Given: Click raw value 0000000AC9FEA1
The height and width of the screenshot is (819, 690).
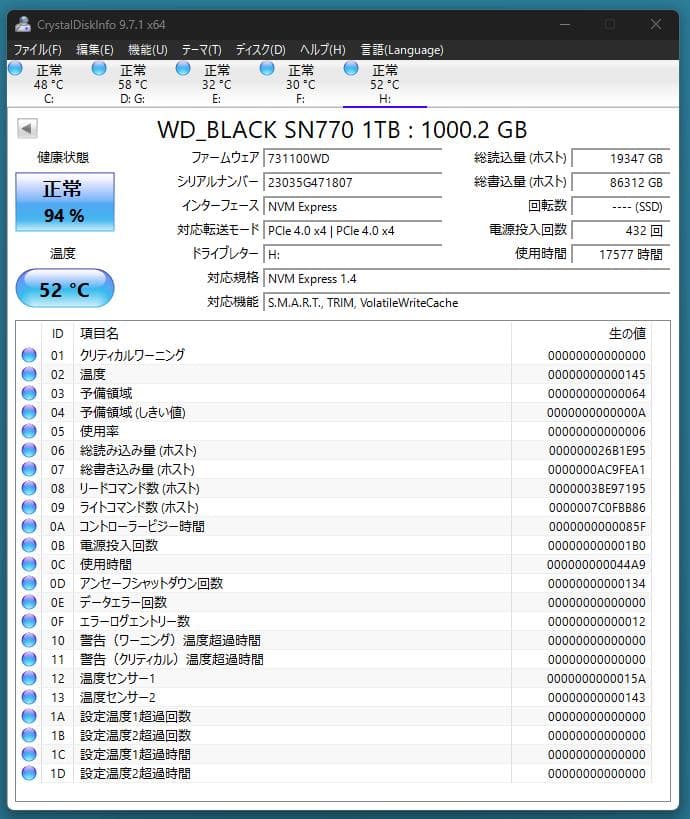Looking at the screenshot, I should click(597, 470).
